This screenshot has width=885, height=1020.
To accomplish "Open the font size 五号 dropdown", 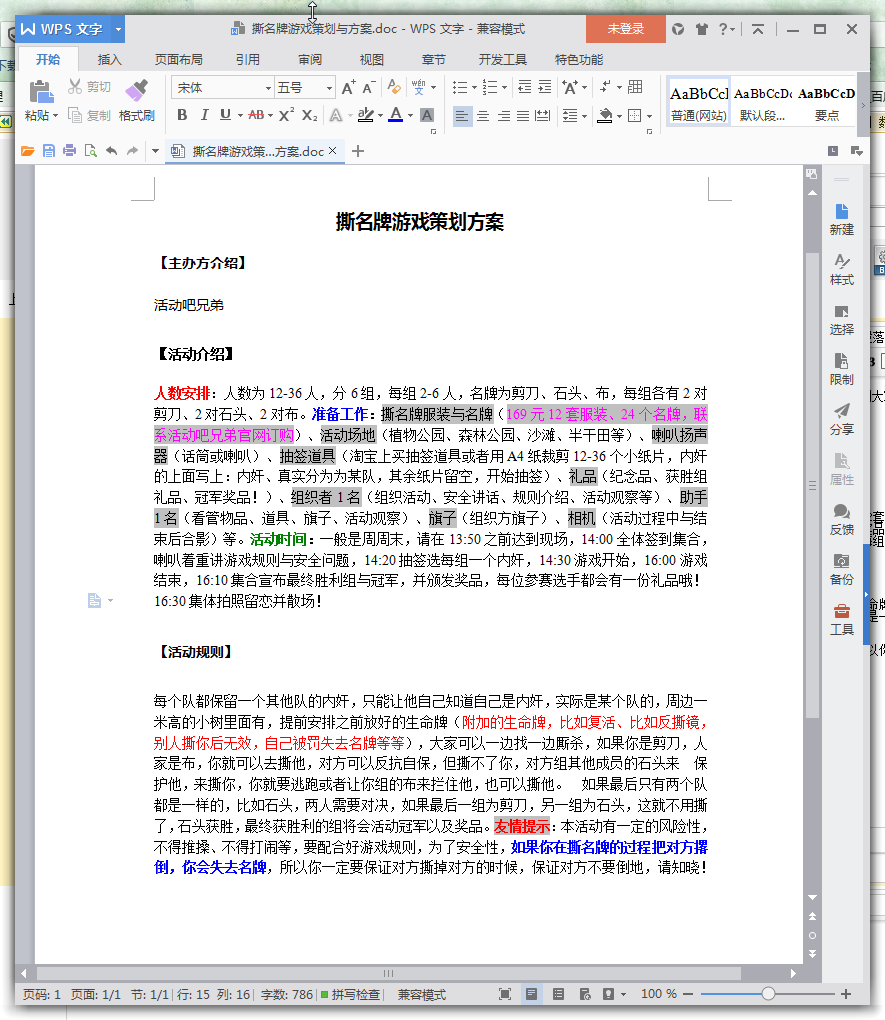I will click(329, 88).
